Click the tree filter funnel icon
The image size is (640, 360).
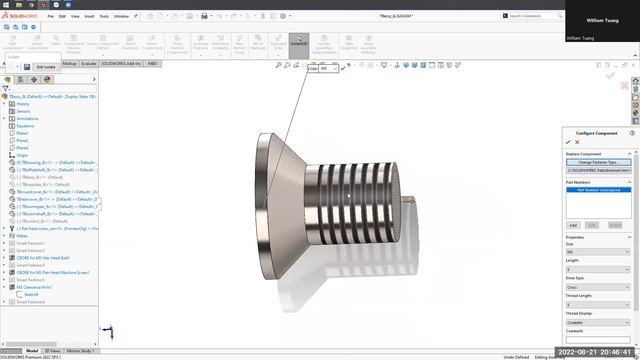click(x=5, y=88)
